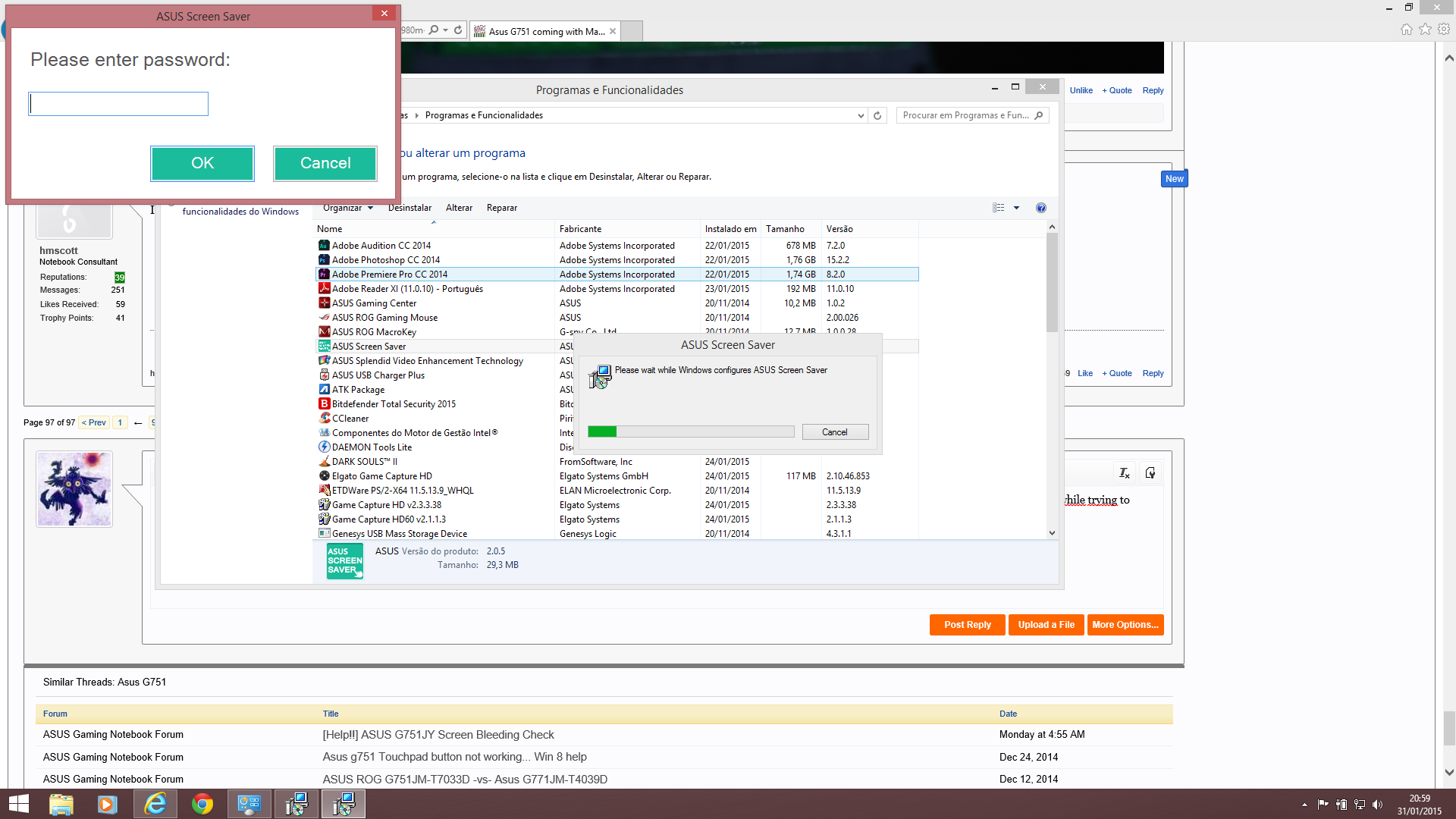Screen dimensions: 1456x819
Task: Click hmscott username link
Action: coord(58,250)
